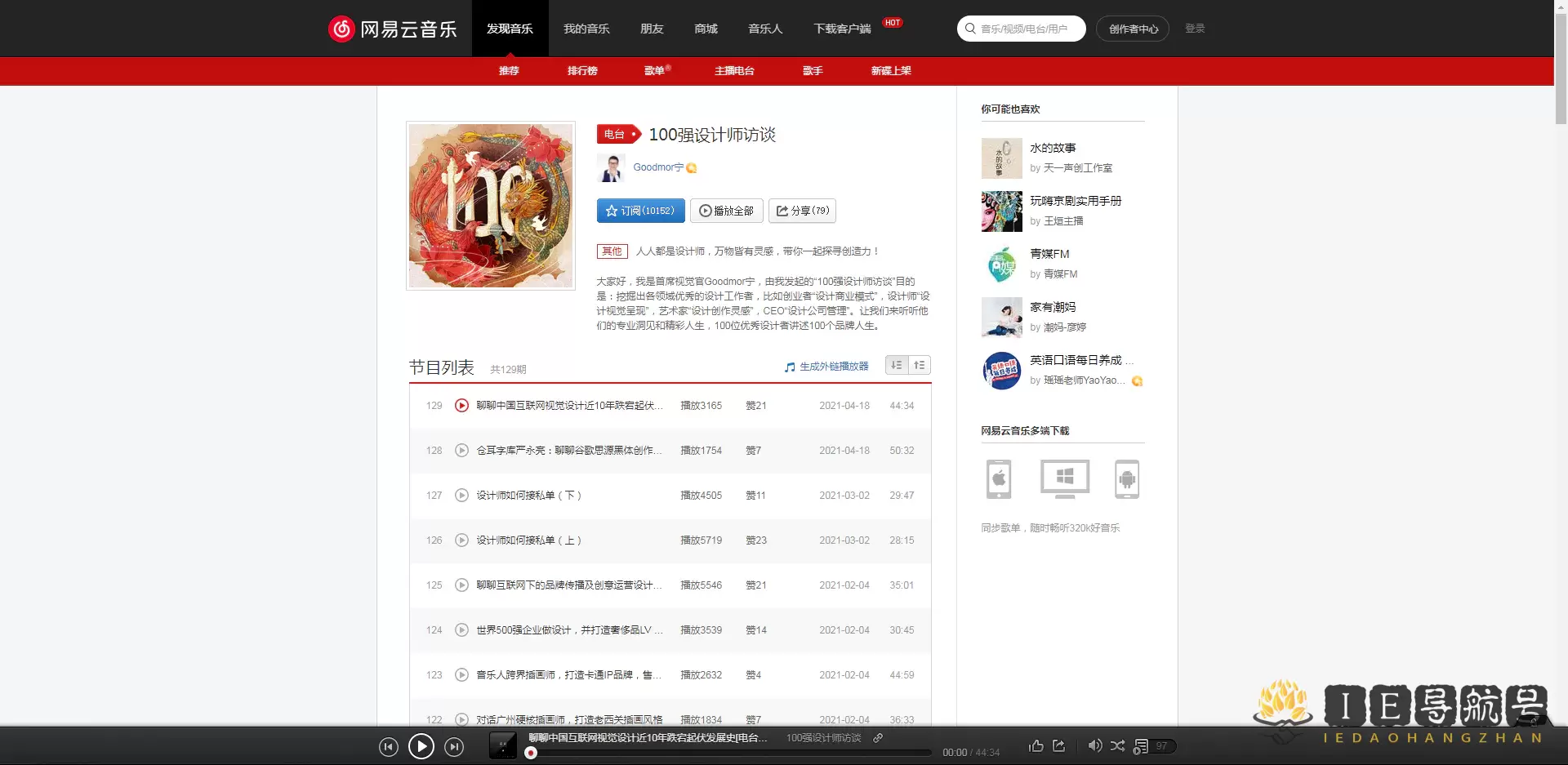
Task: Switch episode list to ascending order
Action: click(920, 365)
